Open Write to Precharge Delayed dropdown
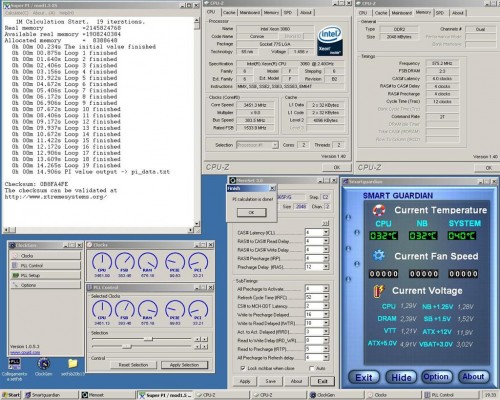The image size is (500, 400). coord(326,314)
